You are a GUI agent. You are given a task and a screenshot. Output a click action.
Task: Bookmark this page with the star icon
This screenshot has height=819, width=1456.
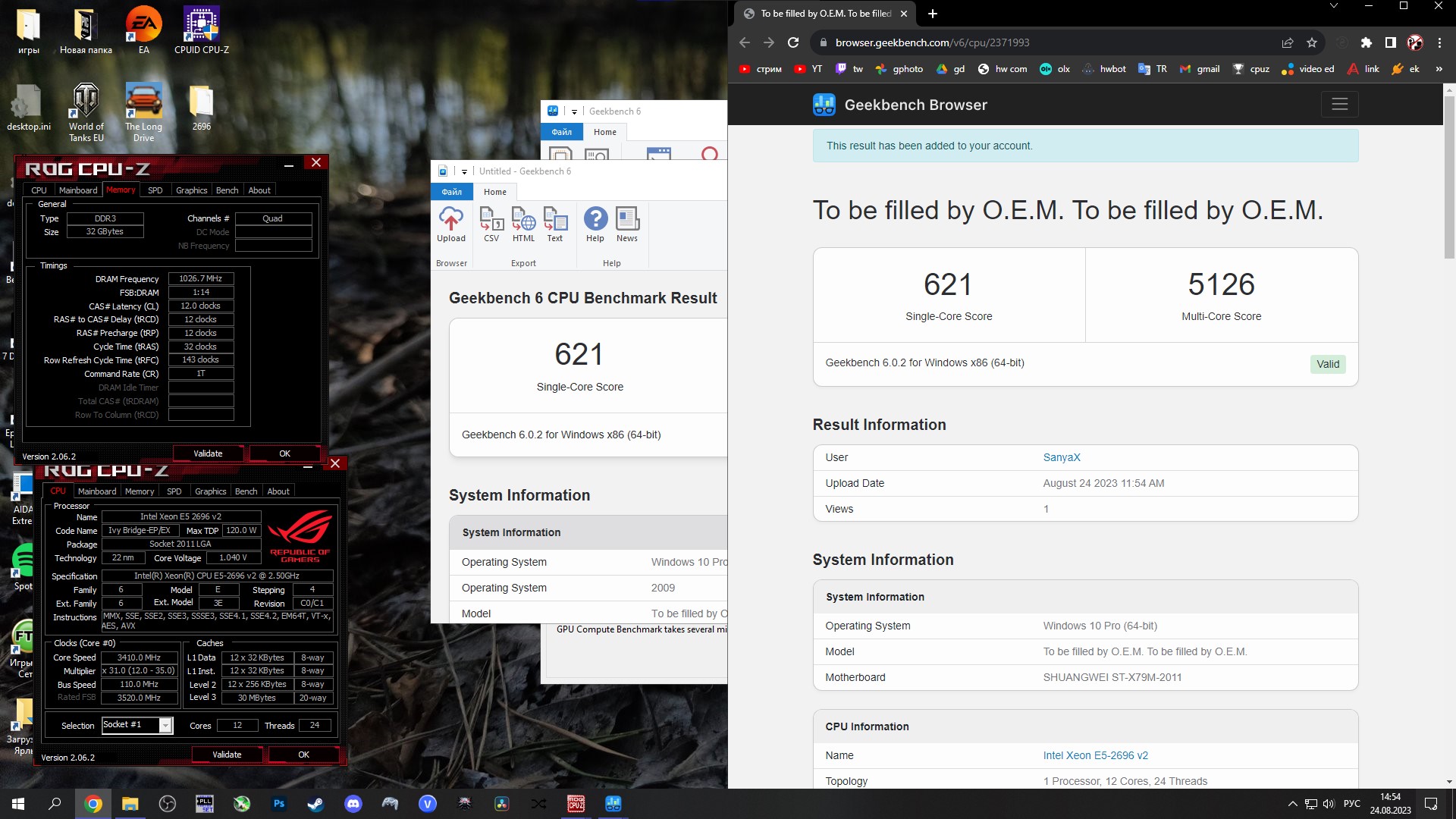(1312, 42)
